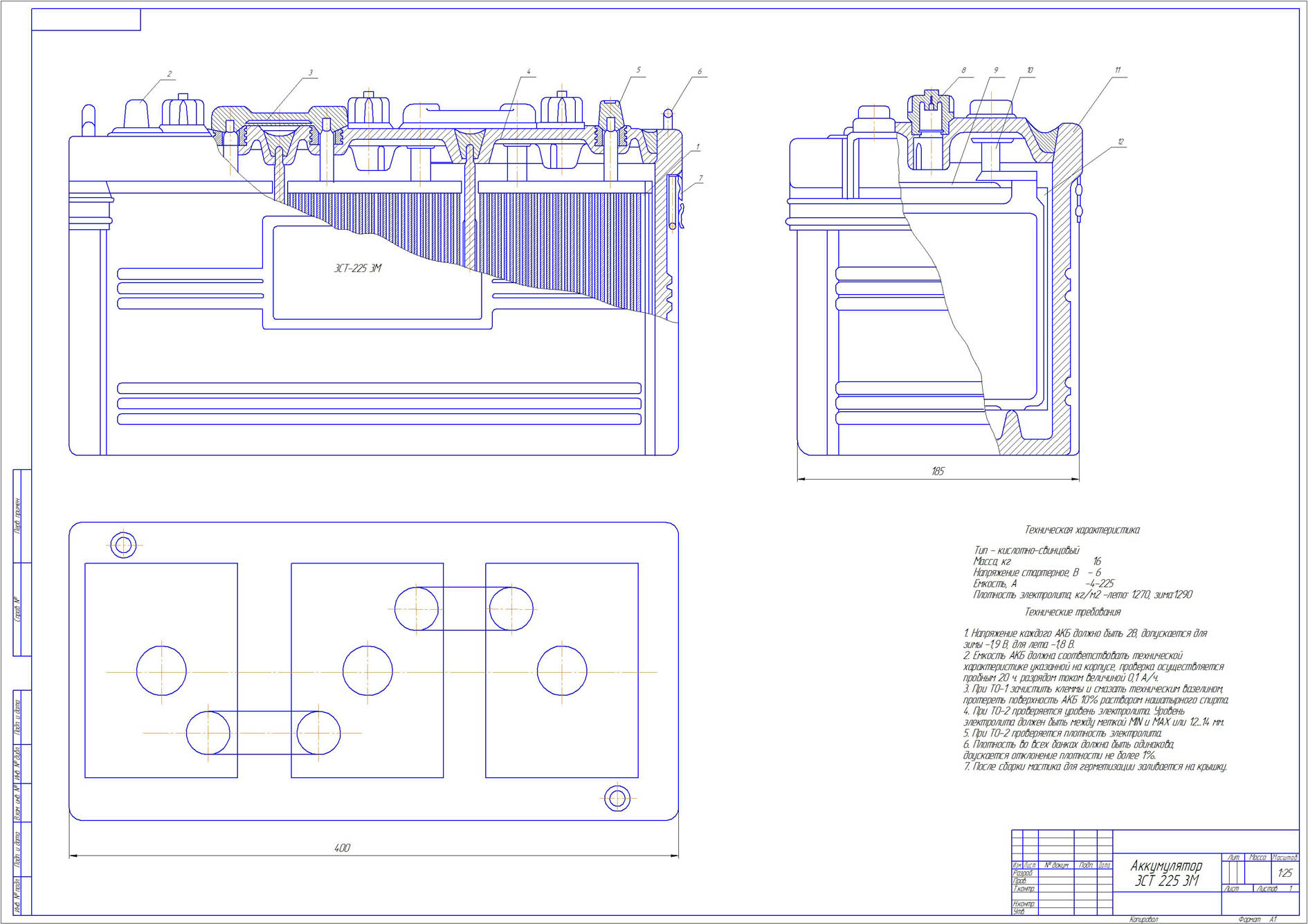The width and height of the screenshot is (1308, 924).
Task: Click callout number 7 near the handle
Action: 700,179
